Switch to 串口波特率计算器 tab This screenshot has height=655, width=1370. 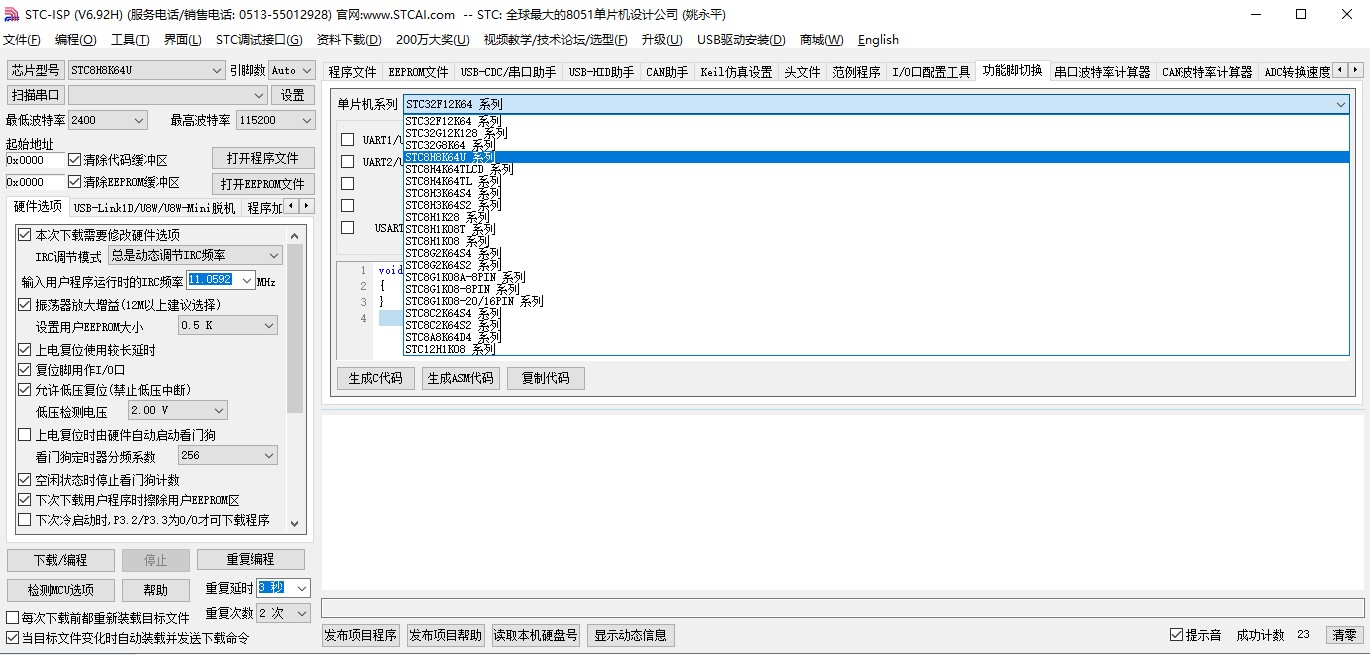point(1102,72)
